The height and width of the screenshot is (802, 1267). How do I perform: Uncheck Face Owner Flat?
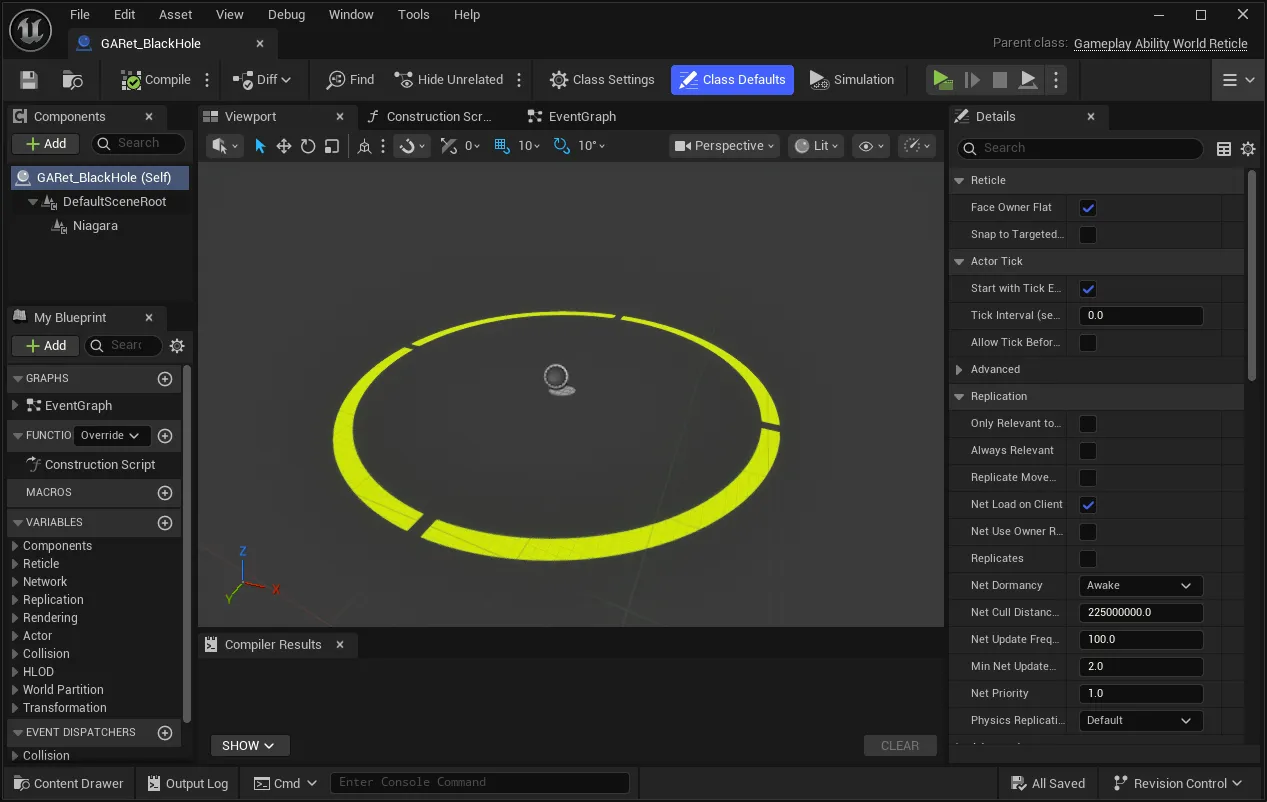pos(1088,208)
